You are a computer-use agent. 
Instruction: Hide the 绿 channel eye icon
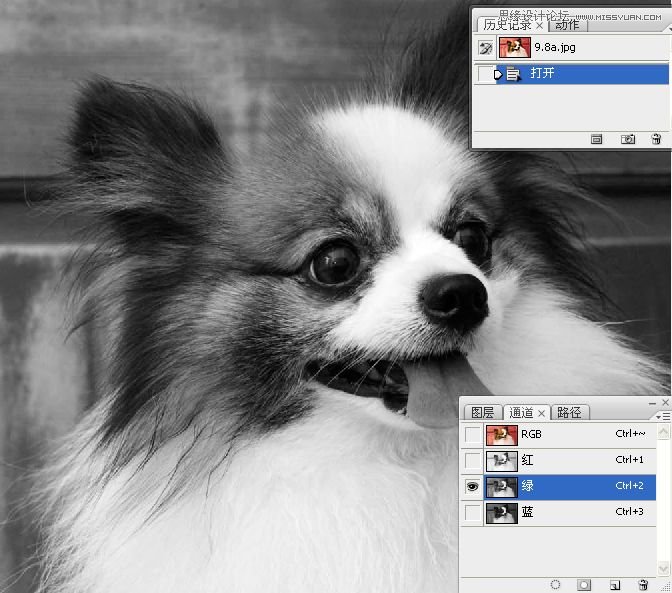(472, 487)
